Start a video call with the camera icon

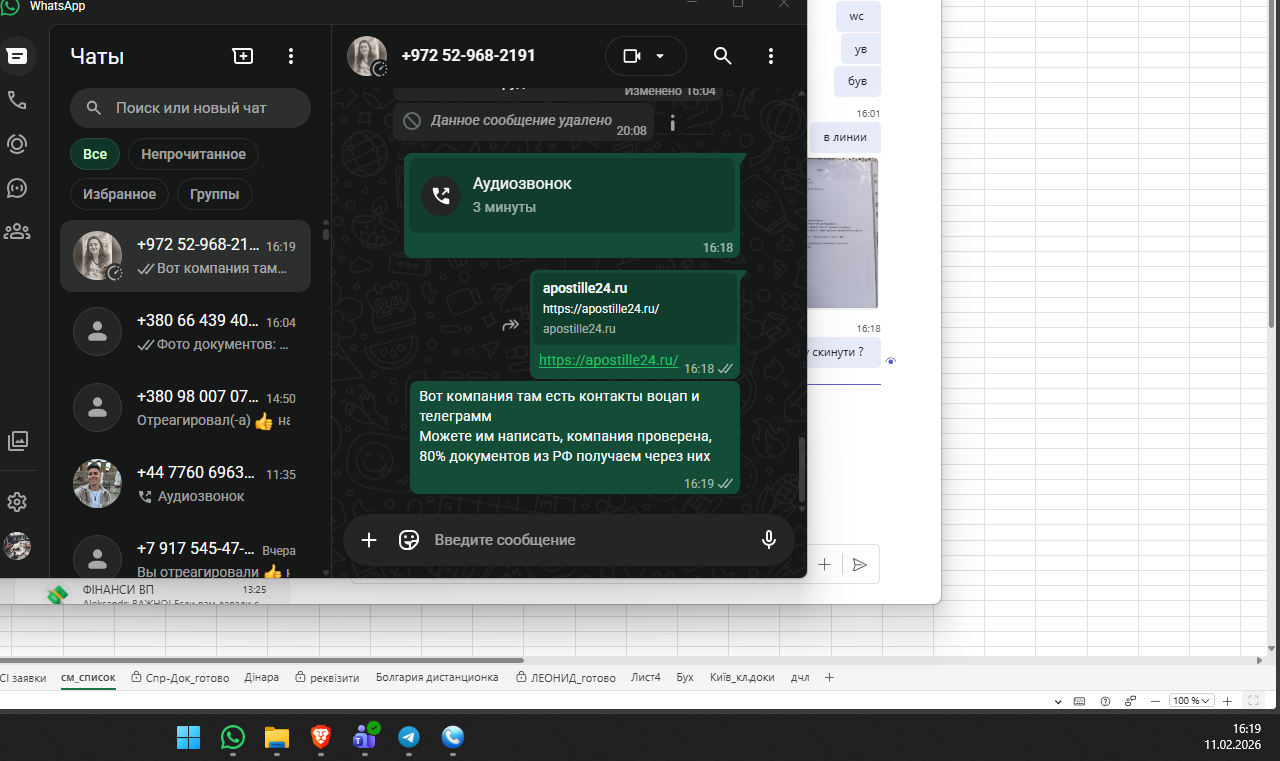pos(632,56)
